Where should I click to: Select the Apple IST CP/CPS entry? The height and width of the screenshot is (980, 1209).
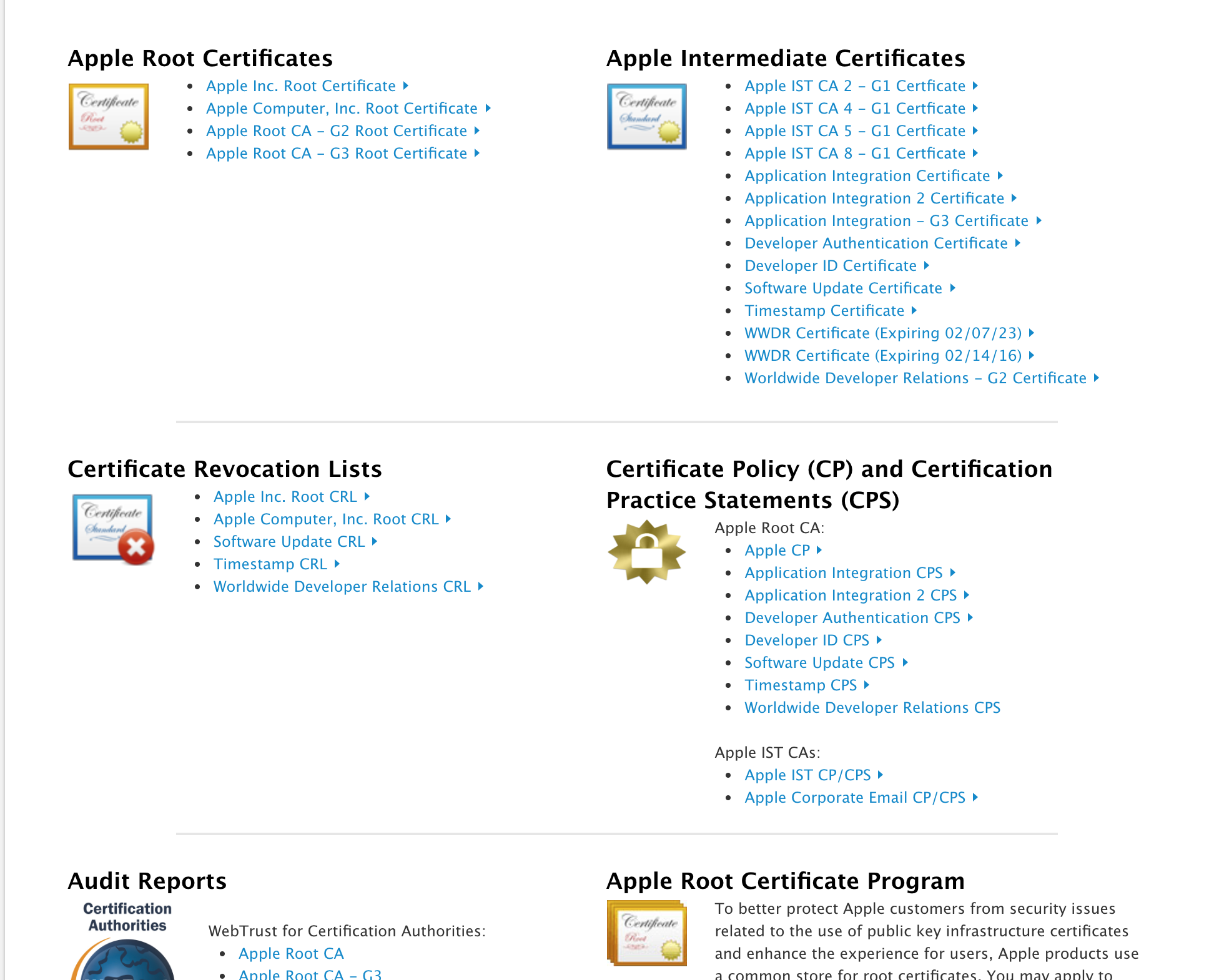pyautogui.click(x=807, y=774)
